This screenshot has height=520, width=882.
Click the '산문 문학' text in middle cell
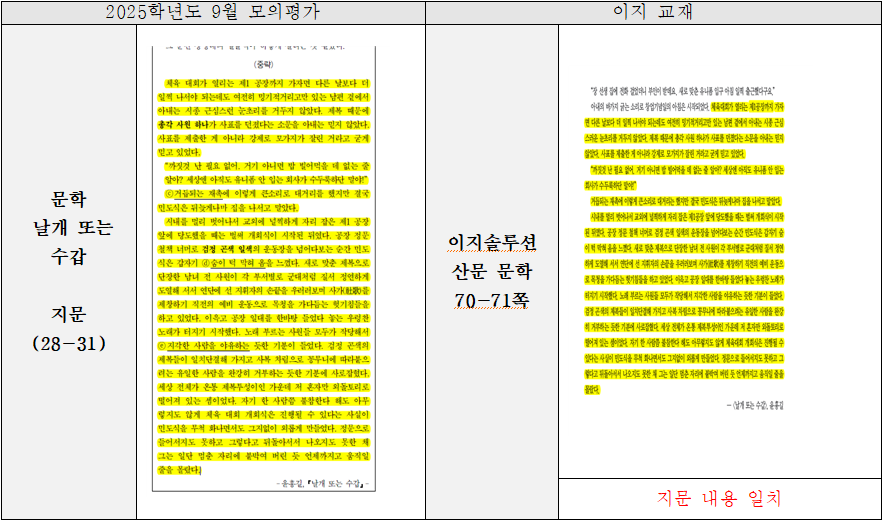pyautogui.click(x=492, y=270)
